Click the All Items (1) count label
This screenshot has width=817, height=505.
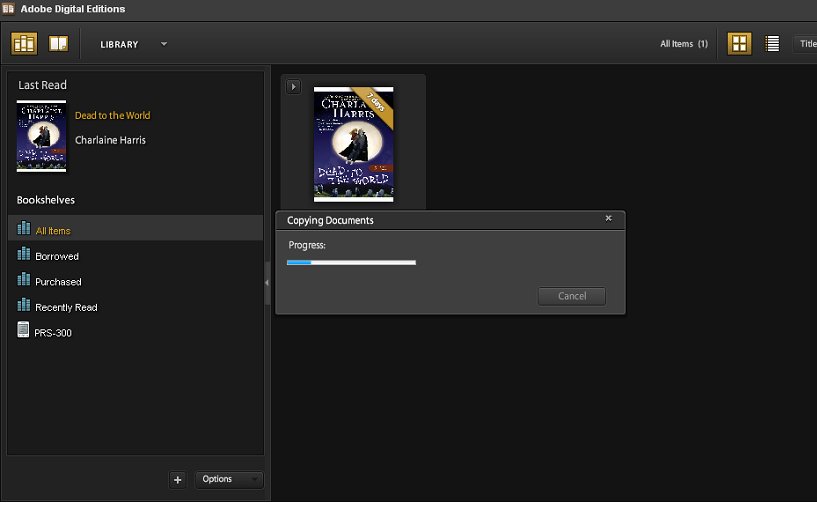pyautogui.click(x=684, y=44)
